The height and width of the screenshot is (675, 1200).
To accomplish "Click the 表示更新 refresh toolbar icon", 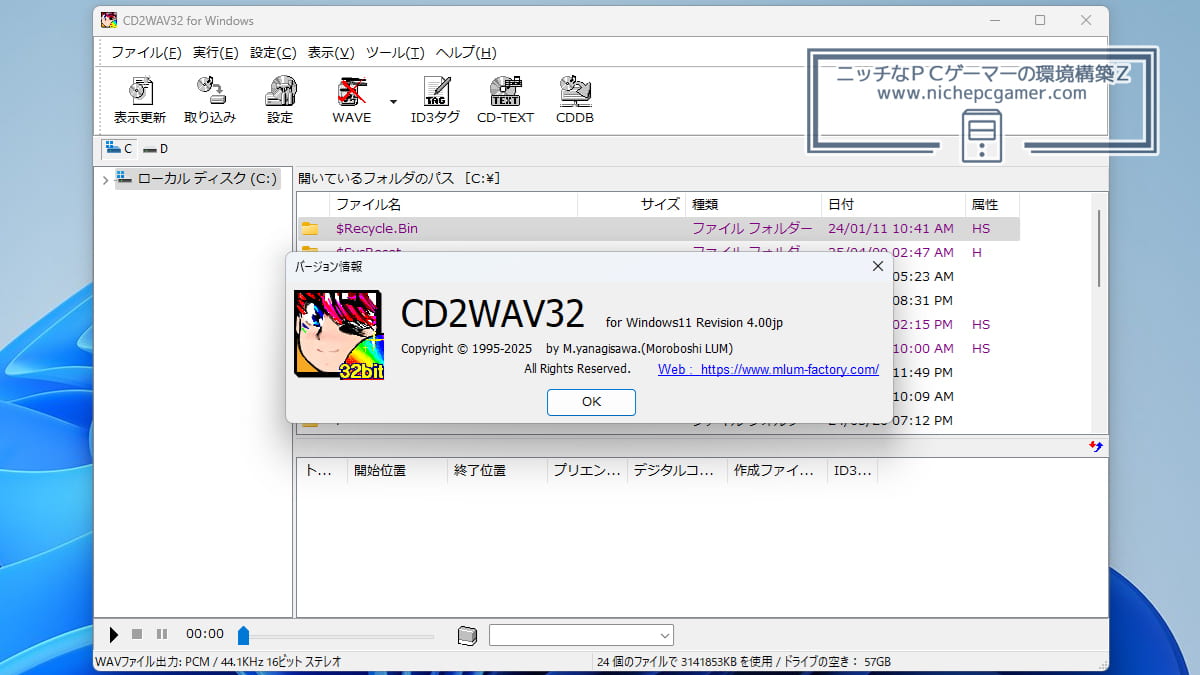I will coord(140,99).
